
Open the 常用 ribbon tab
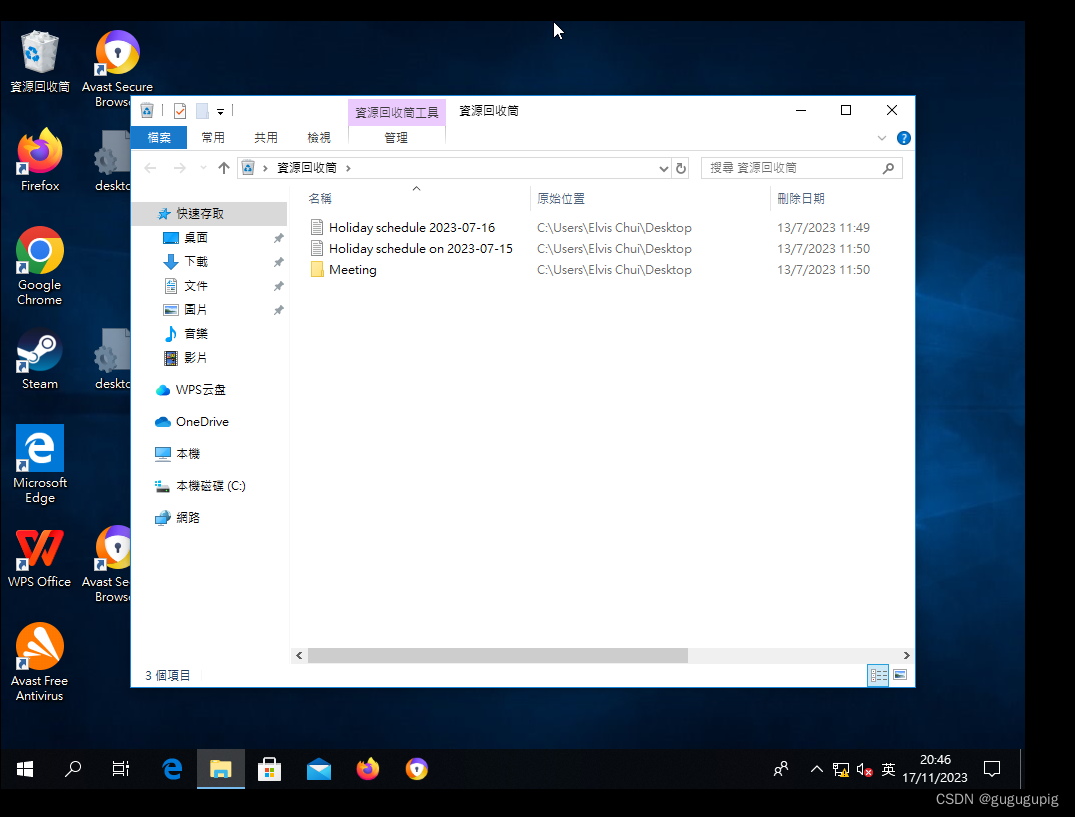click(213, 138)
